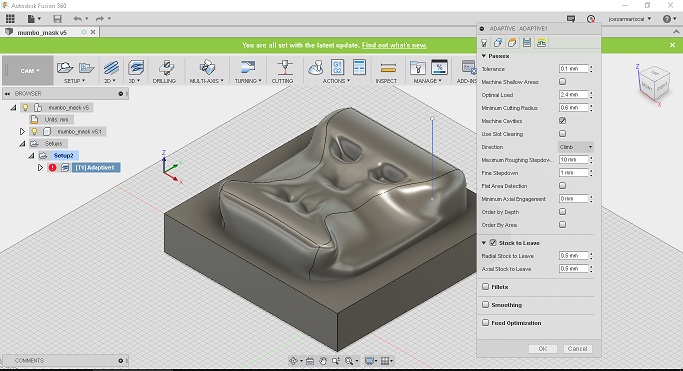Enable Feed Optimization checkbox
The image size is (683, 371).
pyautogui.click(x=485, y=322)
